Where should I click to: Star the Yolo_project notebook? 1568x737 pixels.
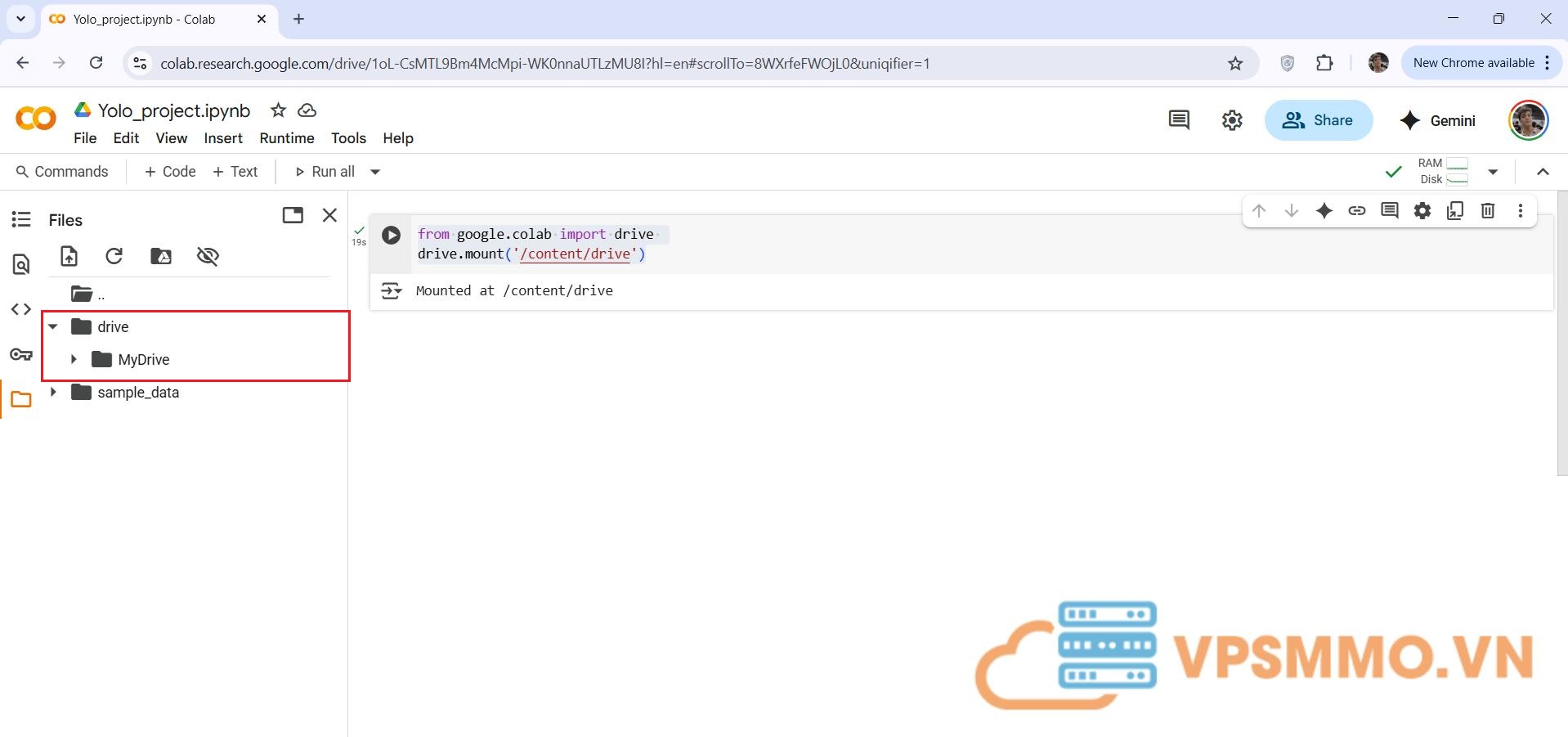click(278, 110)
